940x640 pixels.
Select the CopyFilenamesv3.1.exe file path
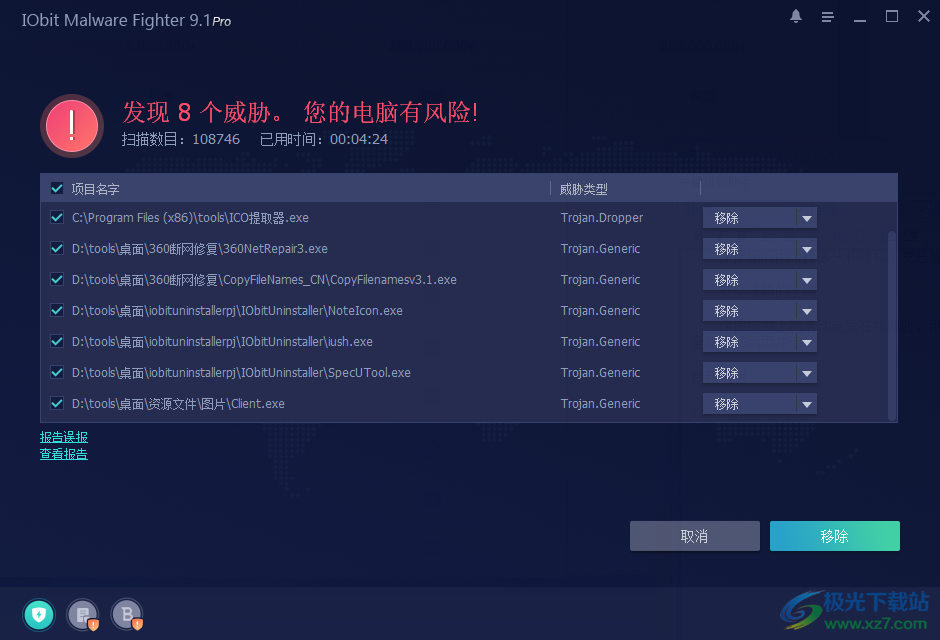[x=264, y=280]
